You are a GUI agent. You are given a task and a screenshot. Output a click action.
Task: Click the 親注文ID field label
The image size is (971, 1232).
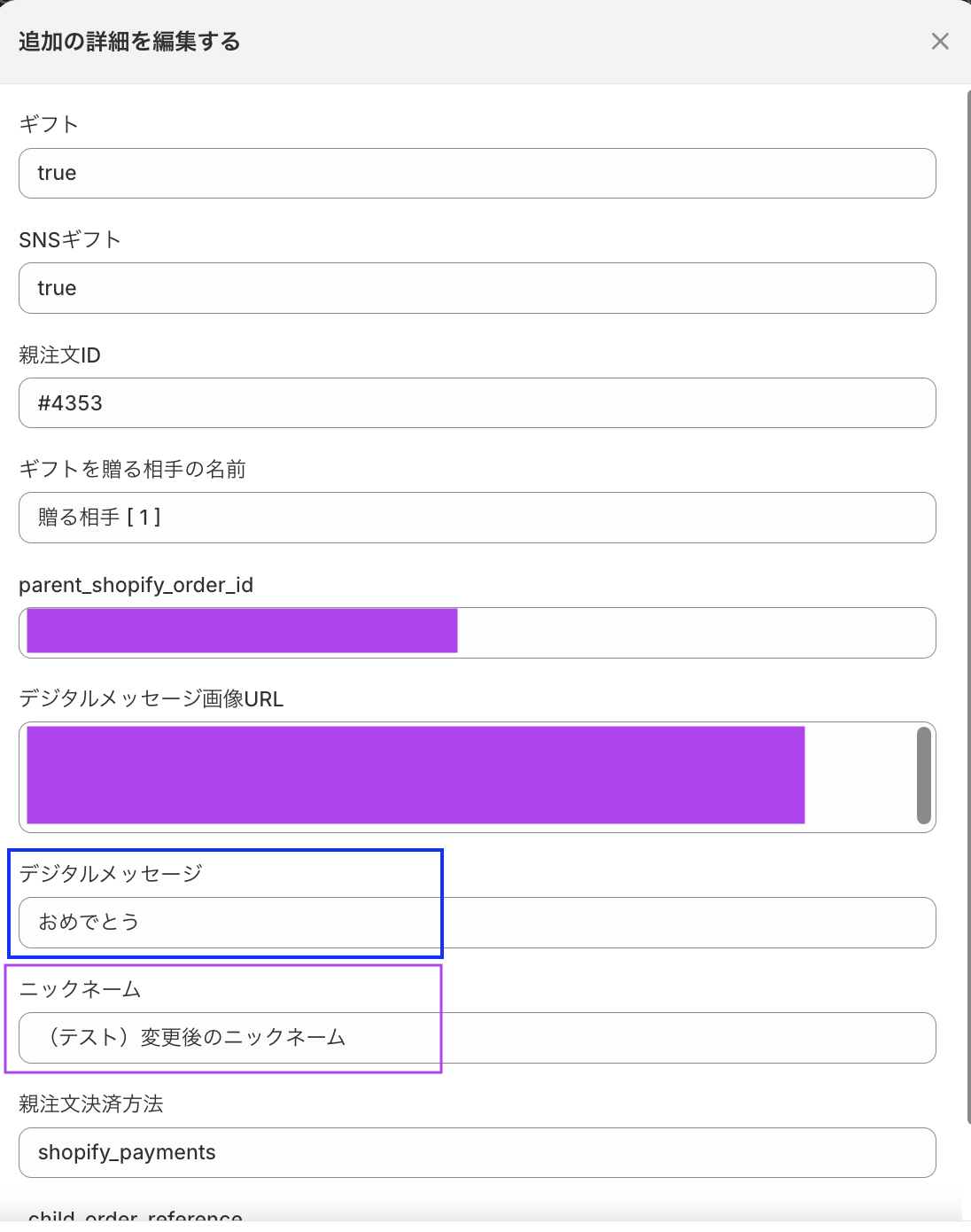point(59,355)
